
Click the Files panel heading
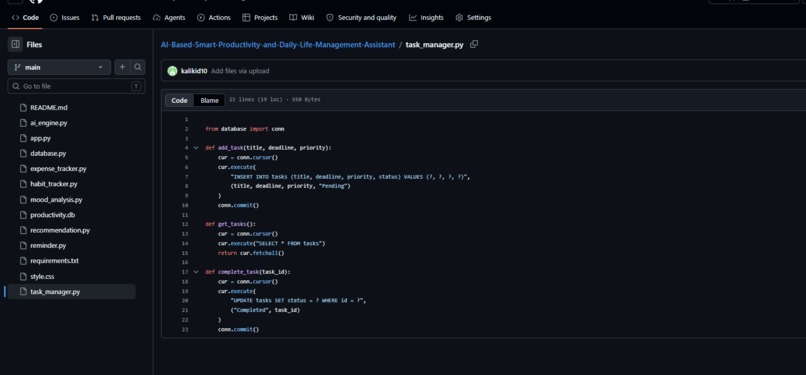tap(34, 45)
